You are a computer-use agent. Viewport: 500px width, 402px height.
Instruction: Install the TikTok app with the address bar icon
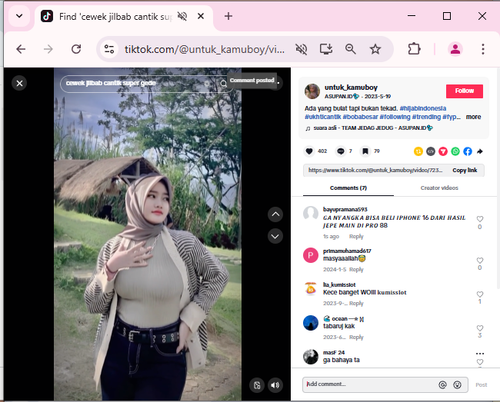point(326,49)
